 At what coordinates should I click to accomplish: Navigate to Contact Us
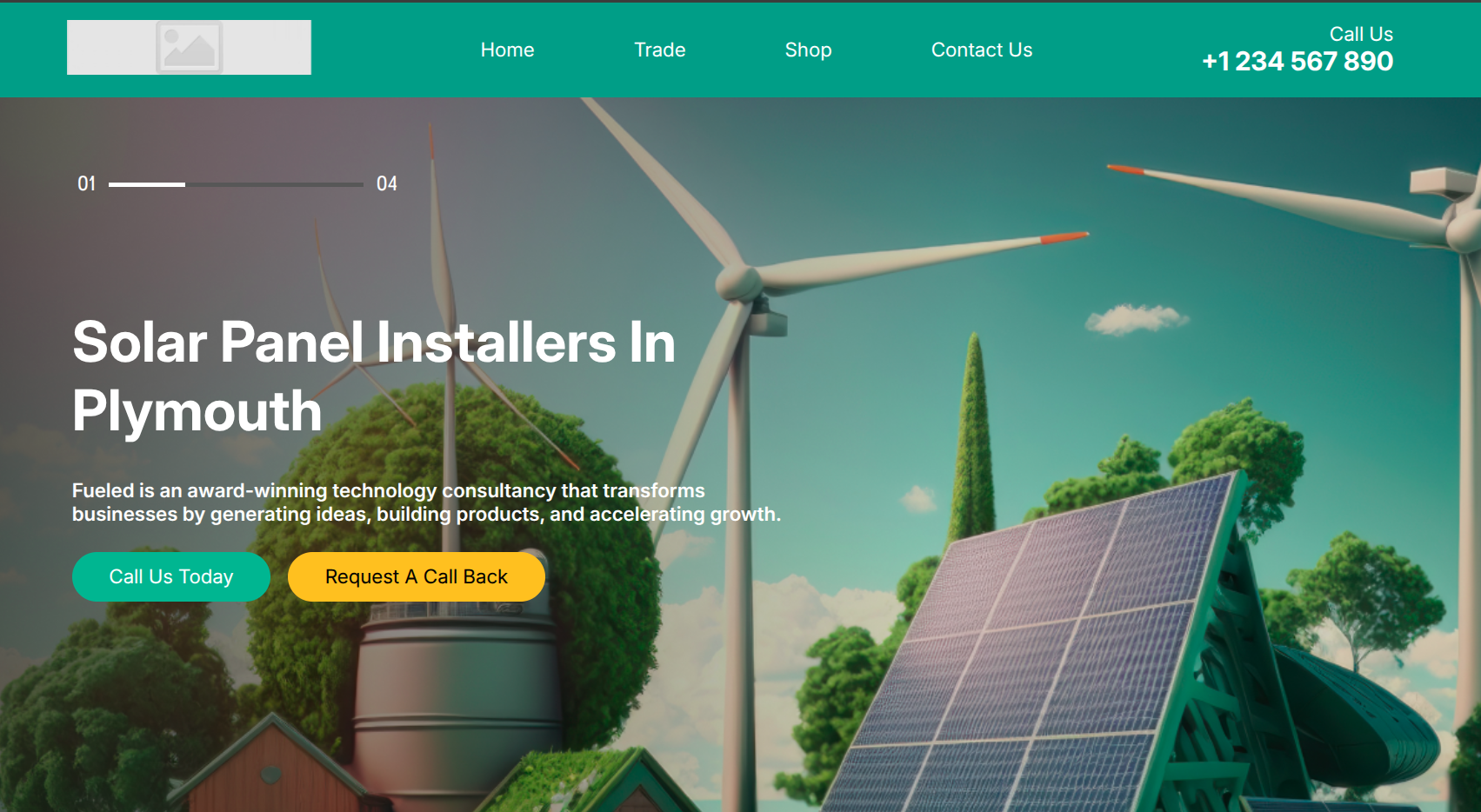coord(982,50)
